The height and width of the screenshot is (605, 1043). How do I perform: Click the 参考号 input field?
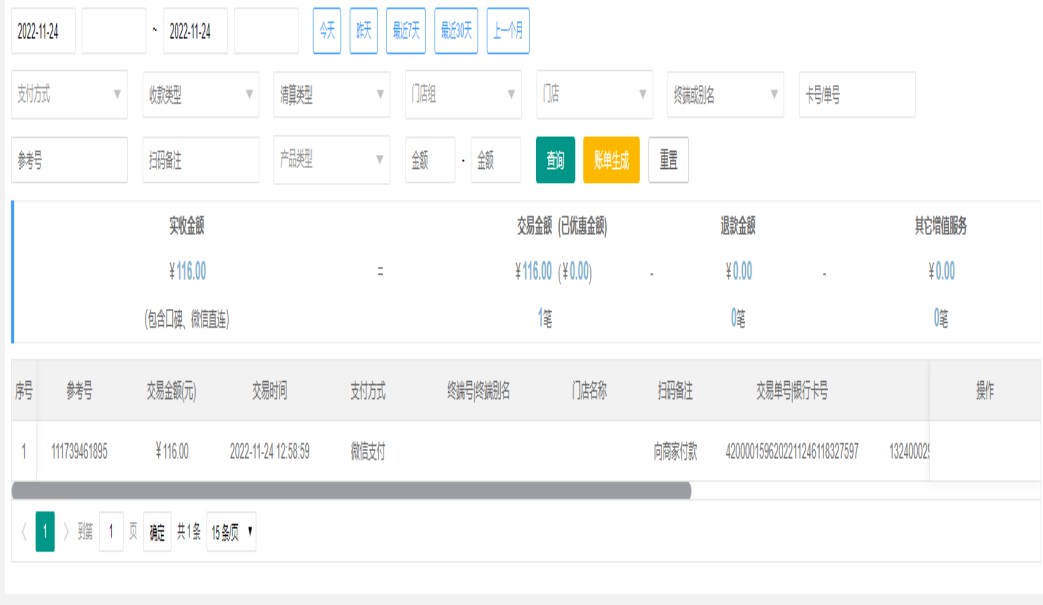click(x=69, y=160)
